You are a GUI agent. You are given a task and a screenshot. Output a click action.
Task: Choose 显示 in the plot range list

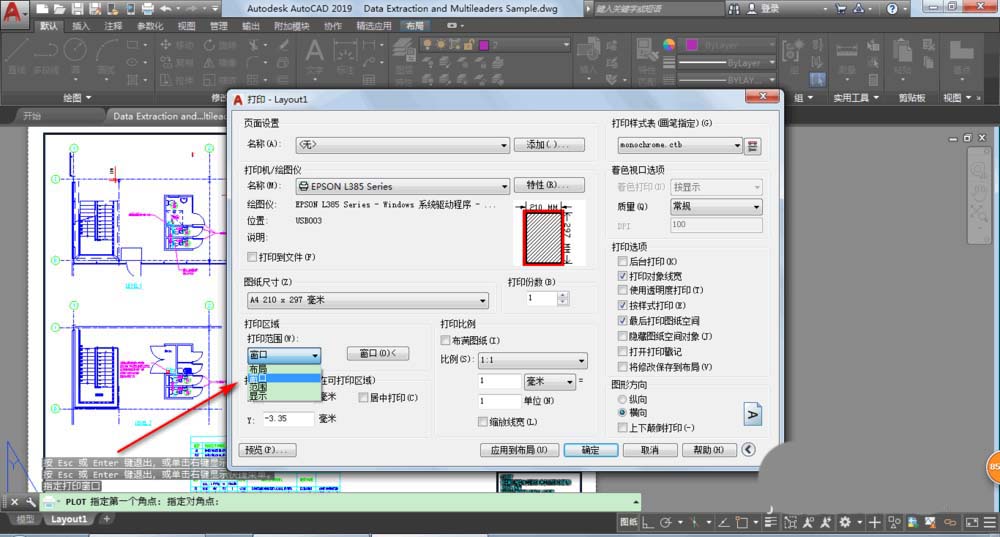coord(259,397)
